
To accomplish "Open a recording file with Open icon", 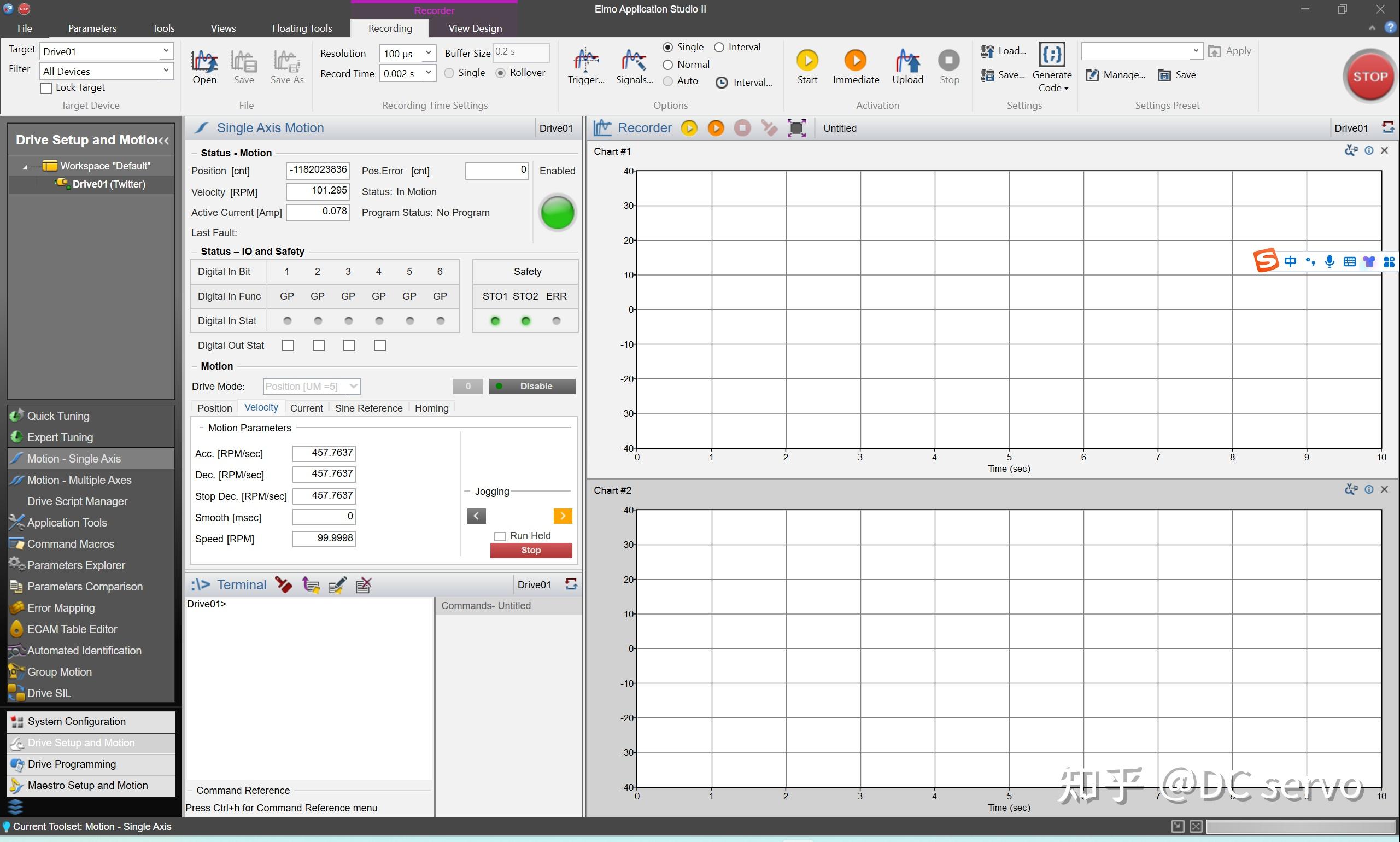I will (x=204, y=61).
